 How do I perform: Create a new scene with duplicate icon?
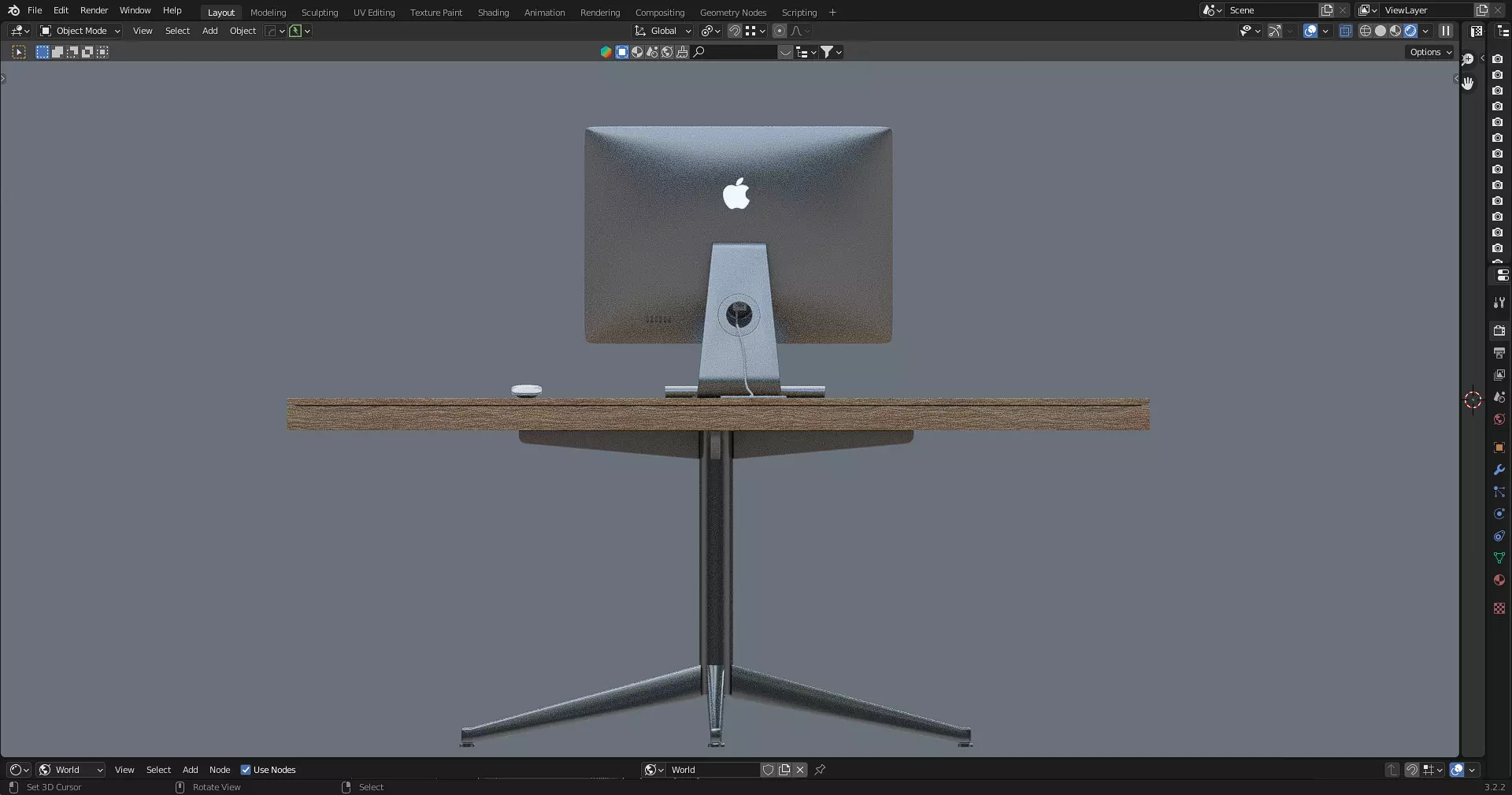coord(1327,10)
